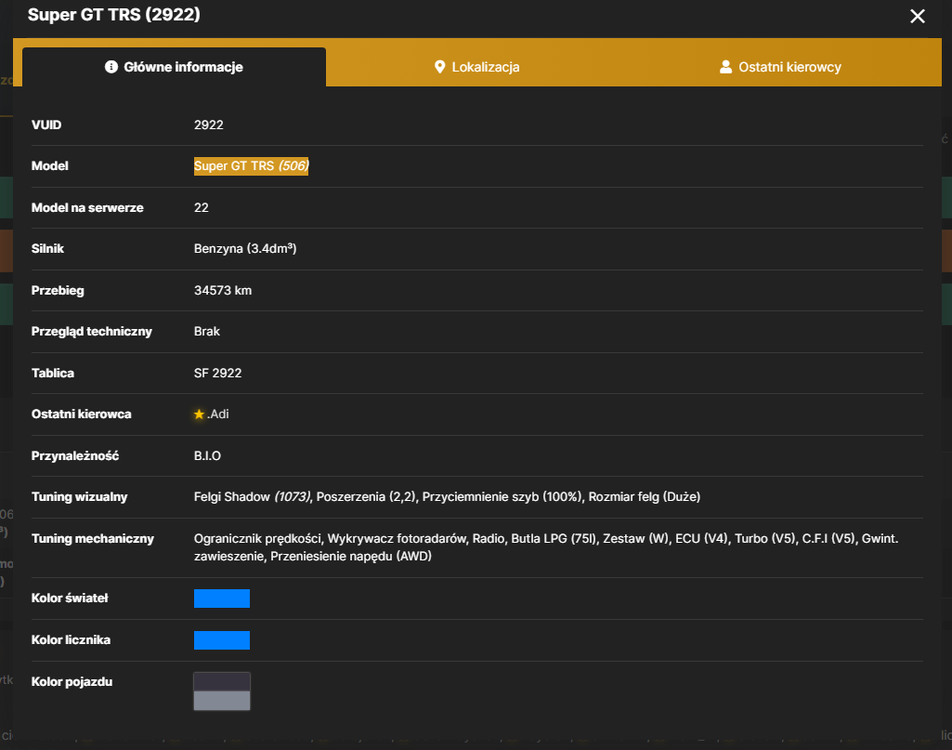Click the C.F.I (V5) entry
The height and width of the screenshot is (750, 952).
click(x=828, y=539)
